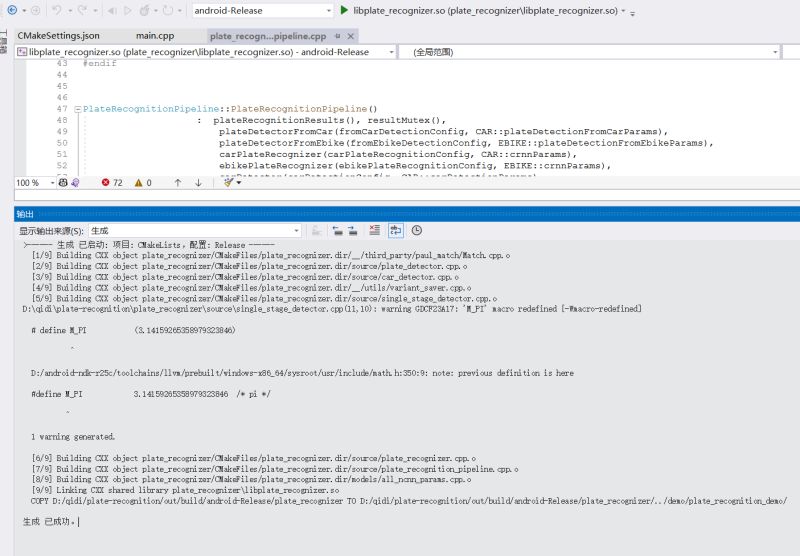Click plateDetectorFromCar on line 49

(276, 132)
